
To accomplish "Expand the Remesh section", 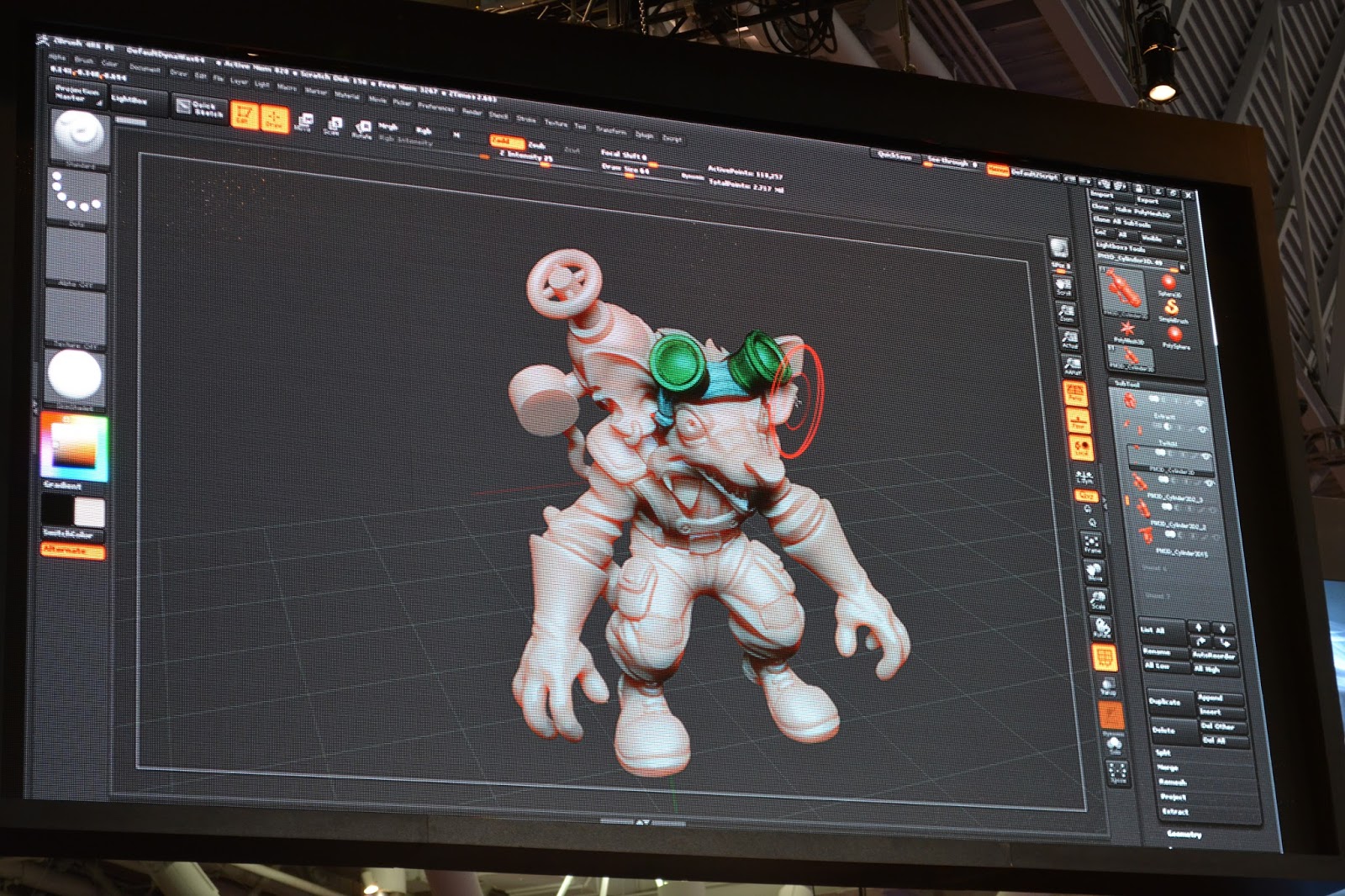I will pyautogui.click(x=1171, y=783).
